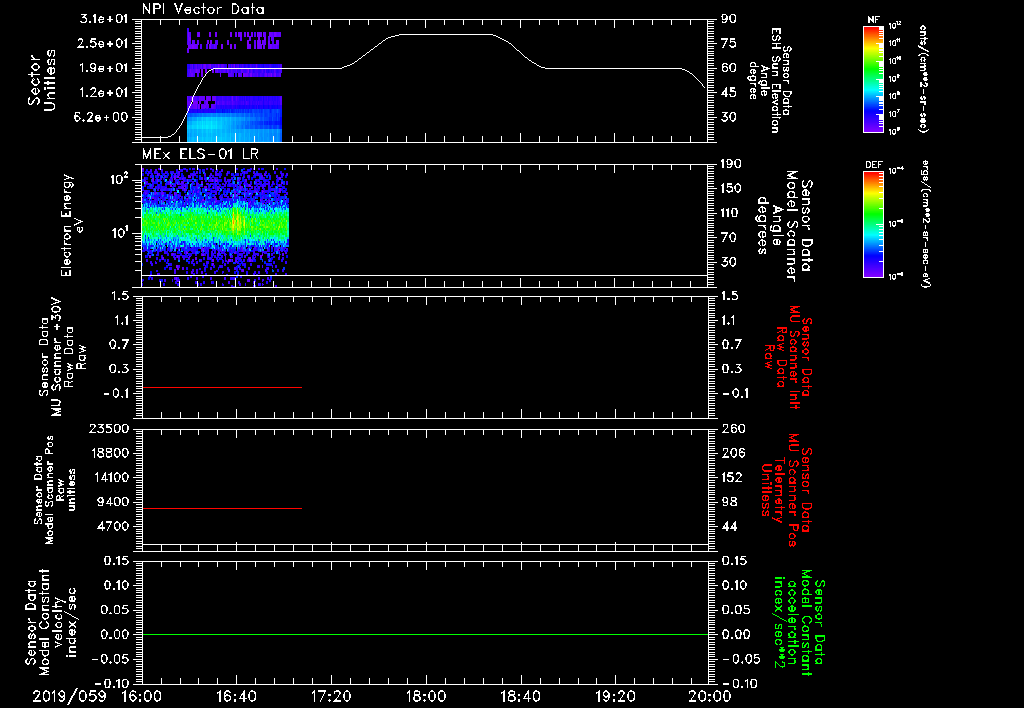Click the "206" telemetry axis value
Viewport: 1024px width, 708px height.
click(x=732, y=453)
